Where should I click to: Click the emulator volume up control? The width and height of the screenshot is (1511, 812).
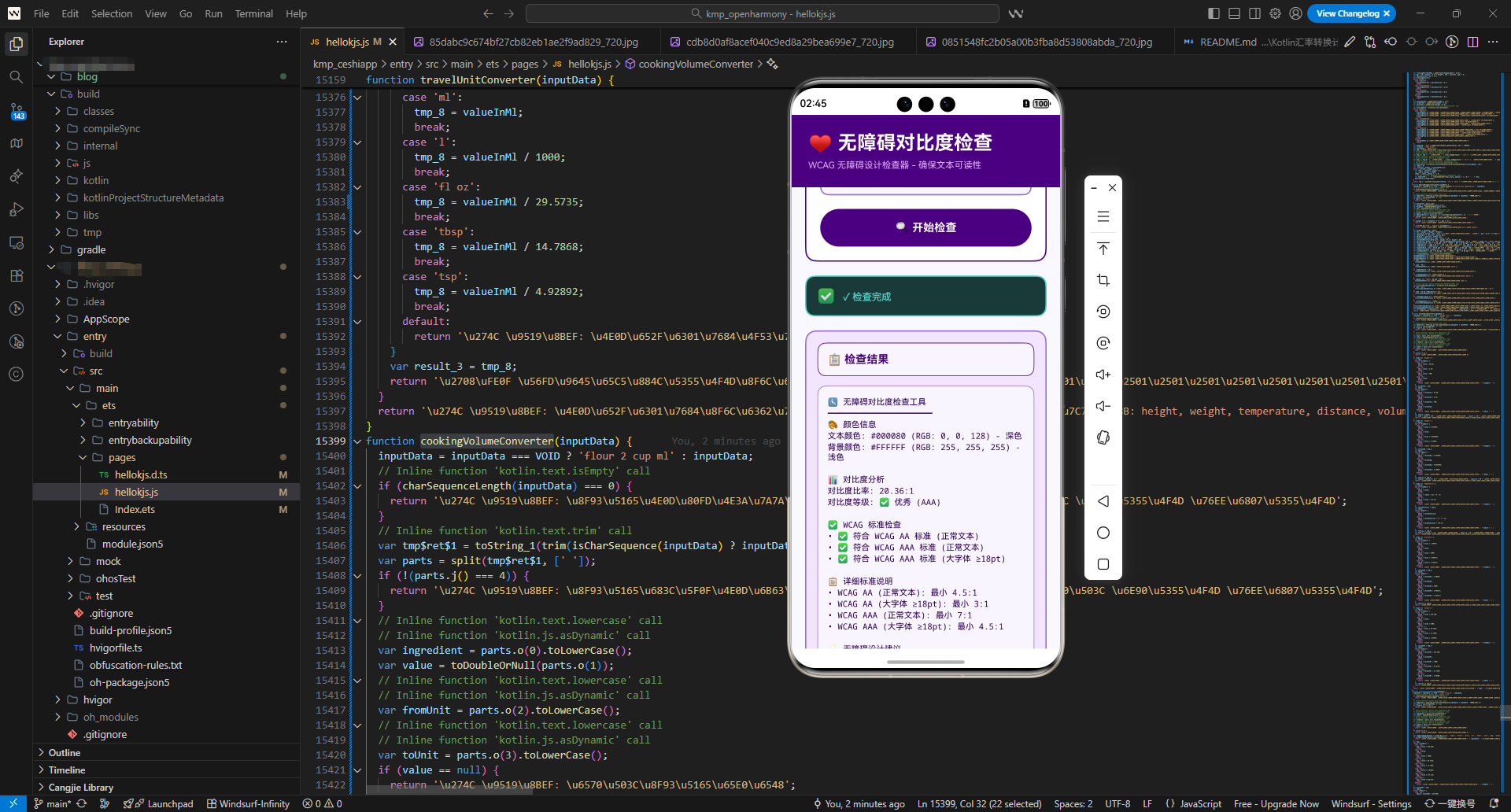click(1103, 375)
